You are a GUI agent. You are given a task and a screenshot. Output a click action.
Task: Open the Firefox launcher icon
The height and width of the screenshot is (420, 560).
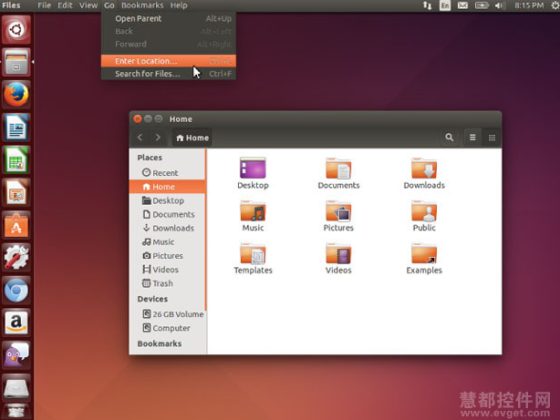click(x=16, y=95)
